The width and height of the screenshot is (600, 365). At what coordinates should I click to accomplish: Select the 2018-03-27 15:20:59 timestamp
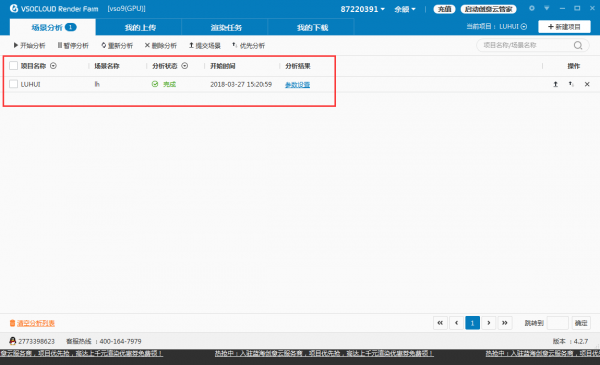click(241, 84)
